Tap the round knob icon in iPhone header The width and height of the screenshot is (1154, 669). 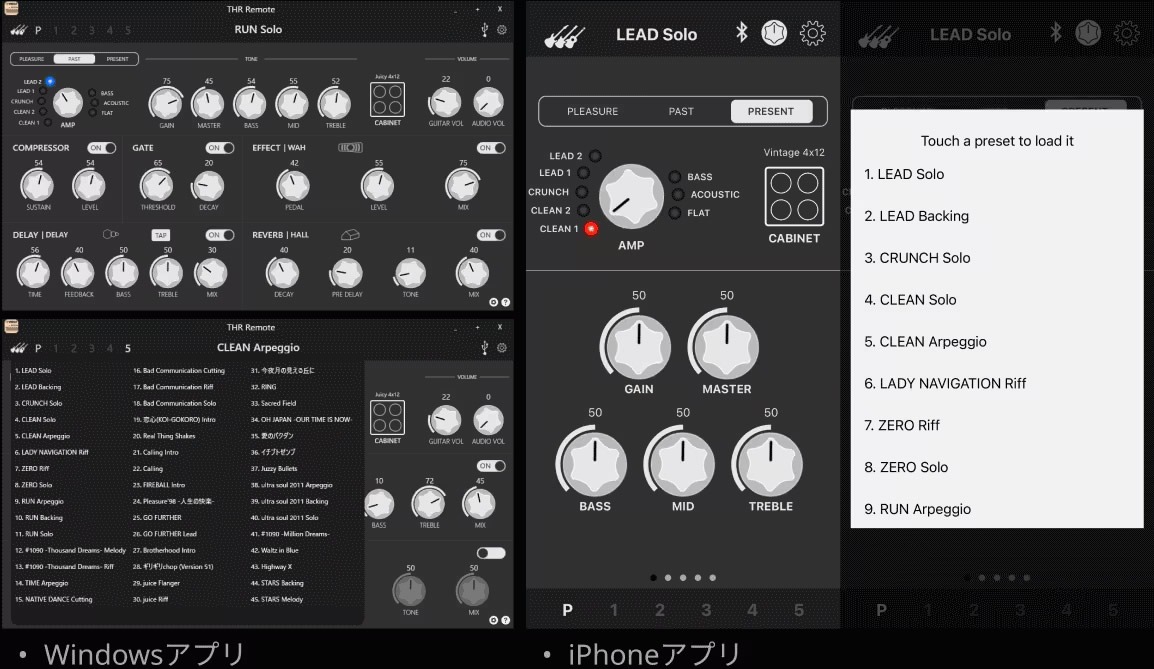(x=774, y=33)
